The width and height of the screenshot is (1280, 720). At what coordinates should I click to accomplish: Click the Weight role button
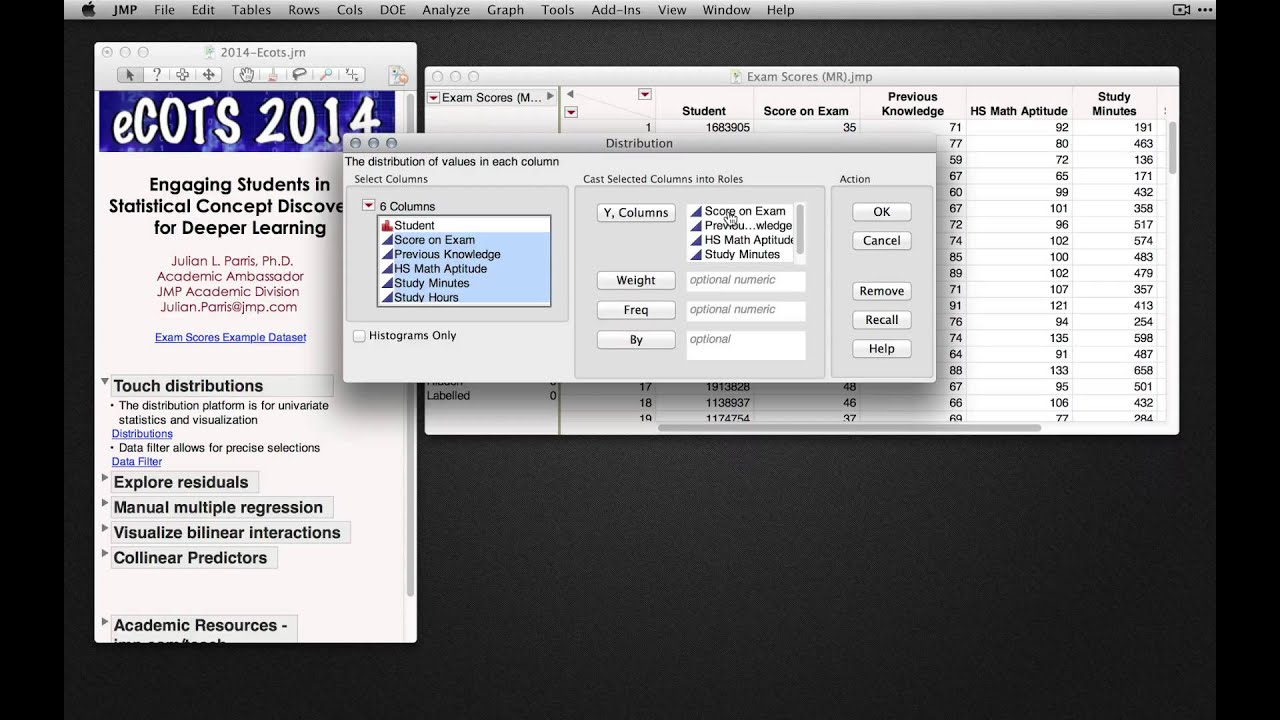636,281
